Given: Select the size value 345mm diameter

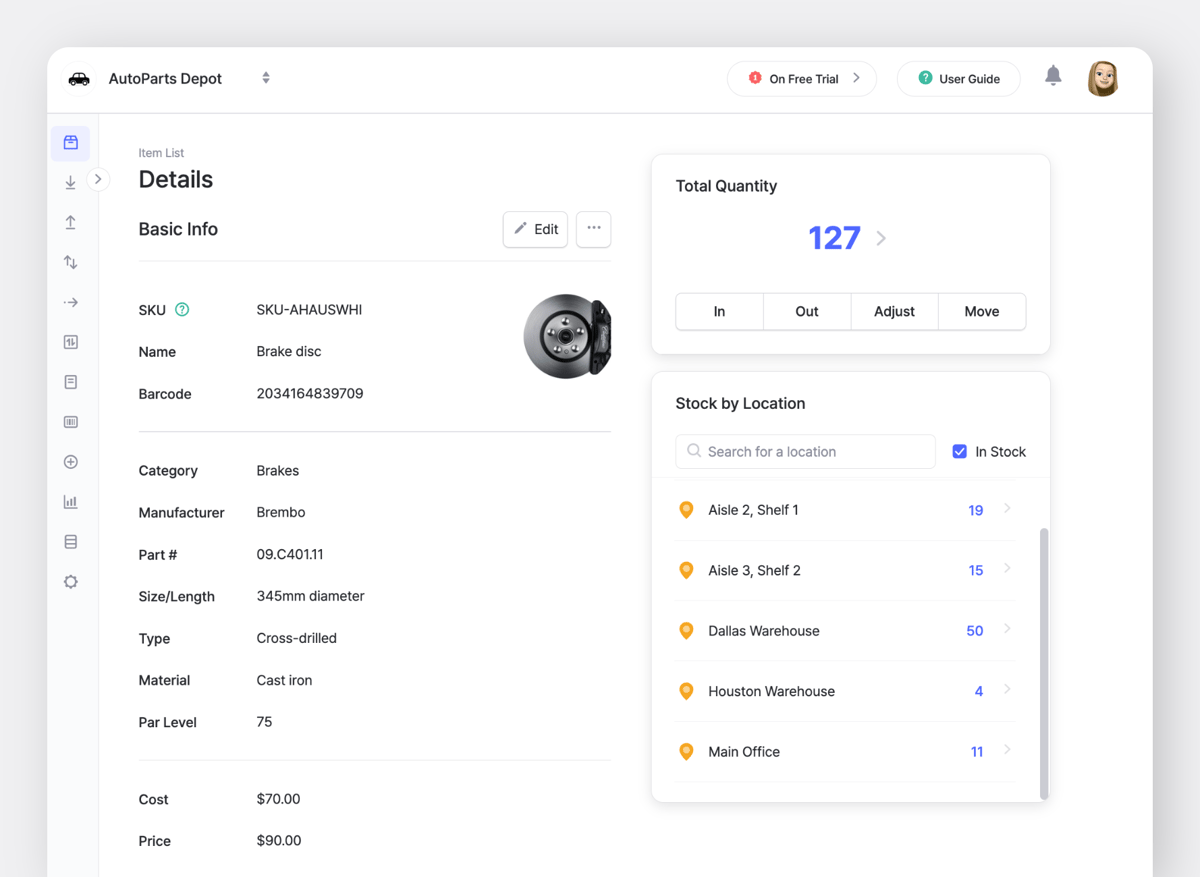Looking at the screenshot, I should [310, 596].
